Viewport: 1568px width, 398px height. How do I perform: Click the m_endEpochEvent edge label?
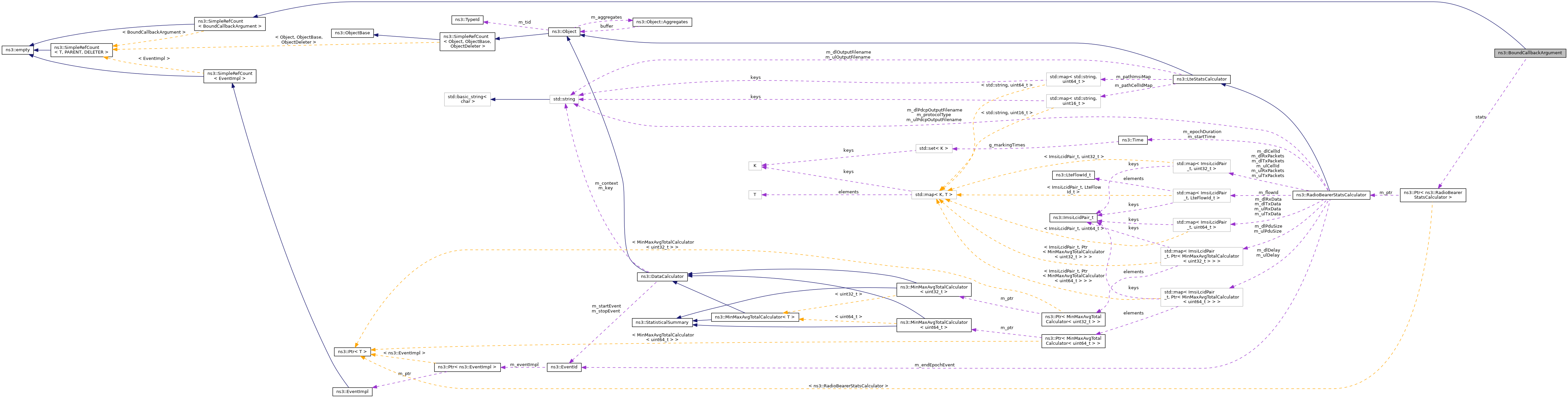[x=934, y=365]
